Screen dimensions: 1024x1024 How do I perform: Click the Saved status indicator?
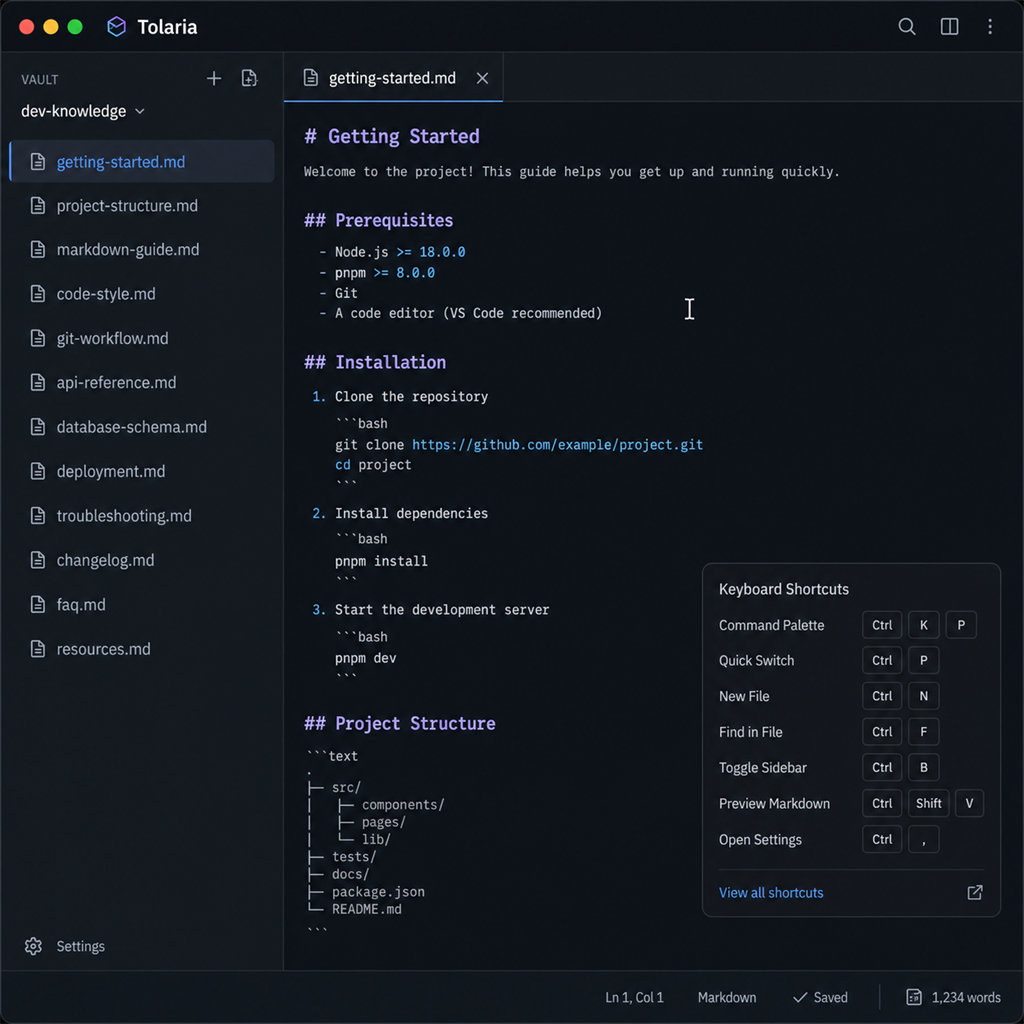coord(820,997)
